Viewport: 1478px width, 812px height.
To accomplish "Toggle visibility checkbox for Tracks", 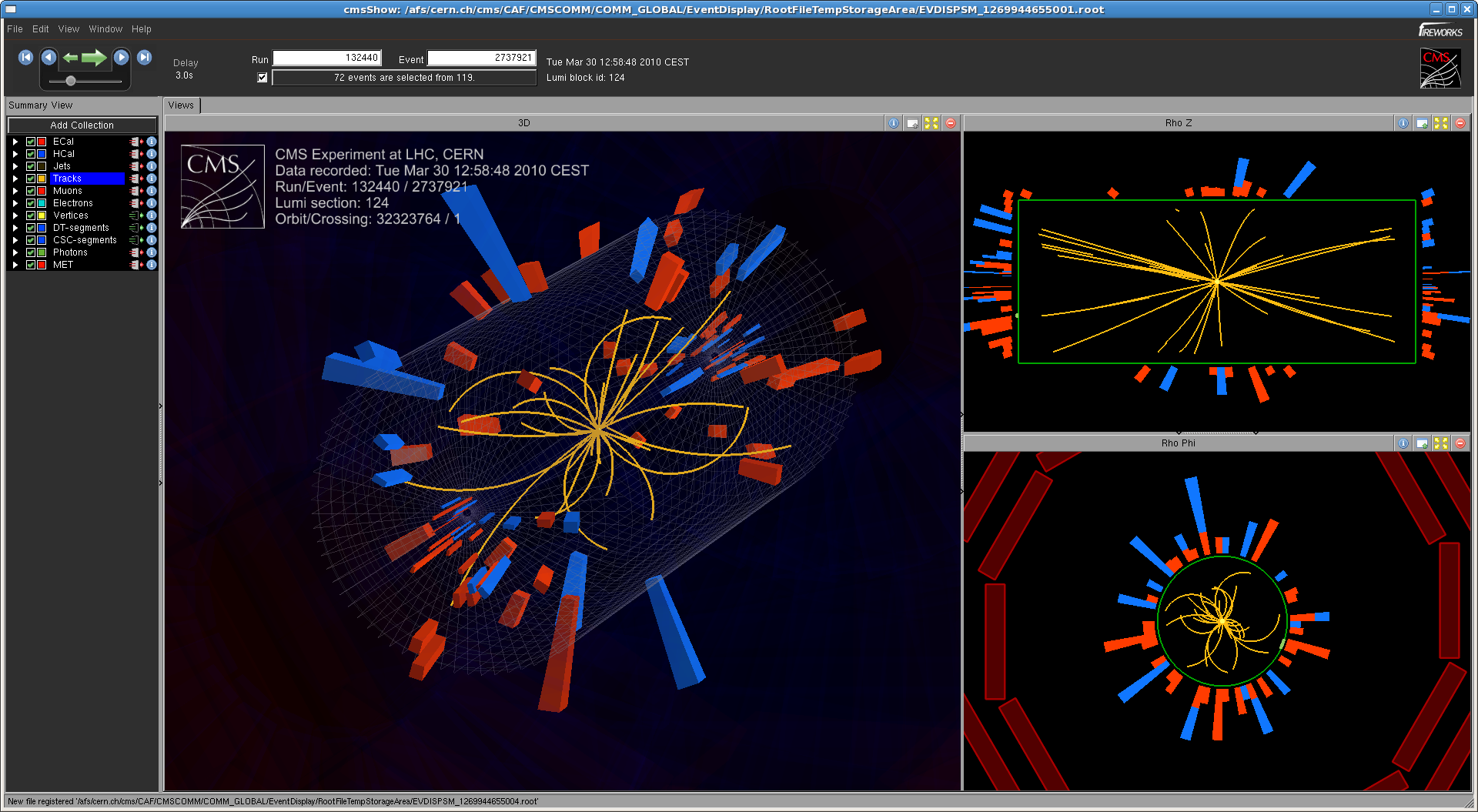I will [31, 179].
